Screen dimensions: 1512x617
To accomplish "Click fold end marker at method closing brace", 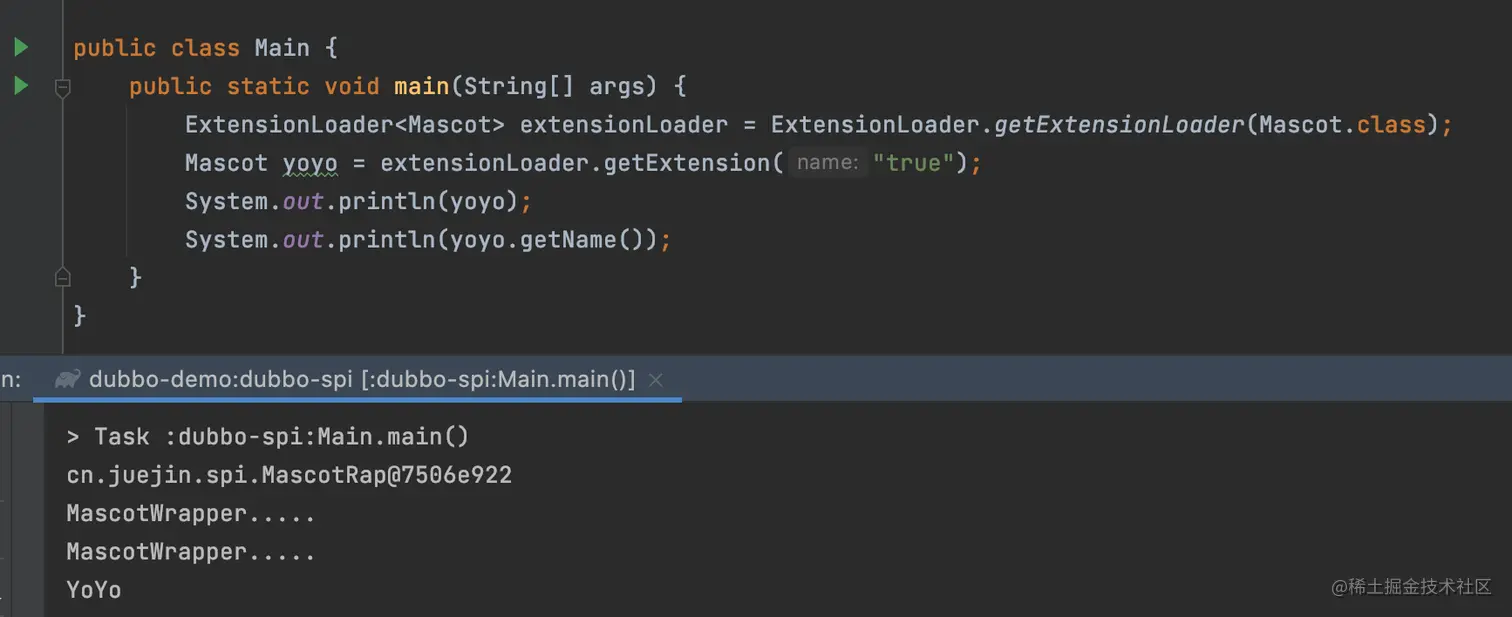I will 62,277.
